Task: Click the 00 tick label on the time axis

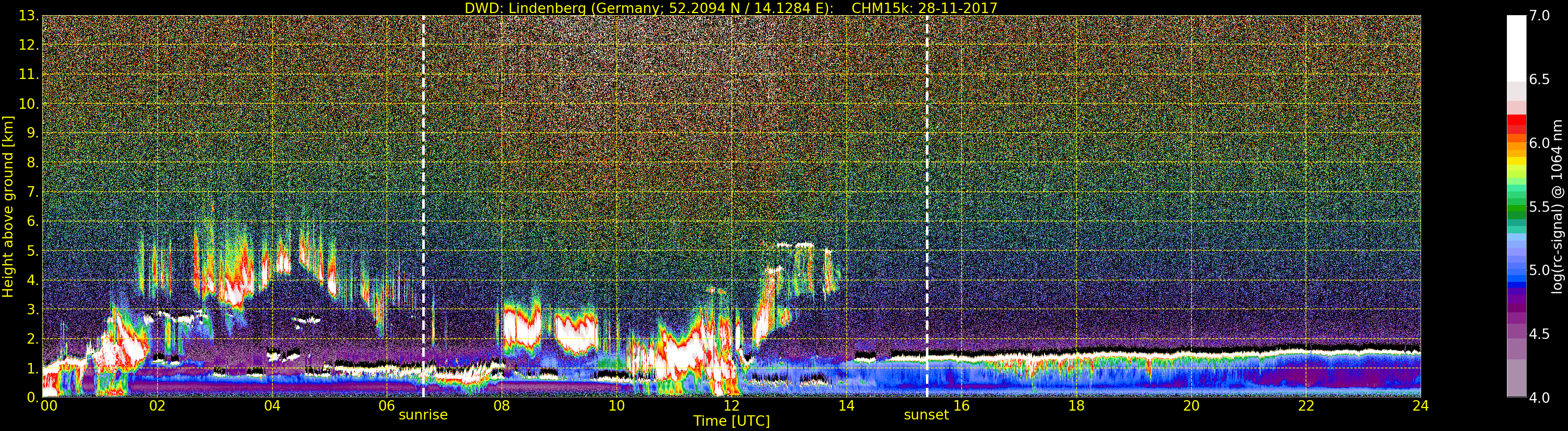Action: click(49, 406)
